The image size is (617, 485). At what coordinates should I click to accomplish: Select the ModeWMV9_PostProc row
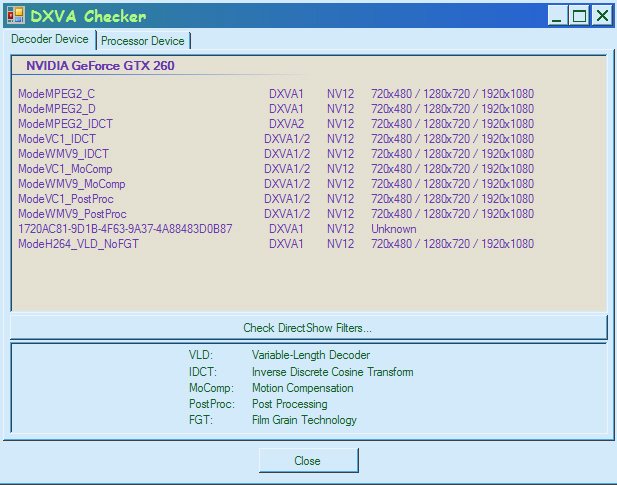point(276,214)
